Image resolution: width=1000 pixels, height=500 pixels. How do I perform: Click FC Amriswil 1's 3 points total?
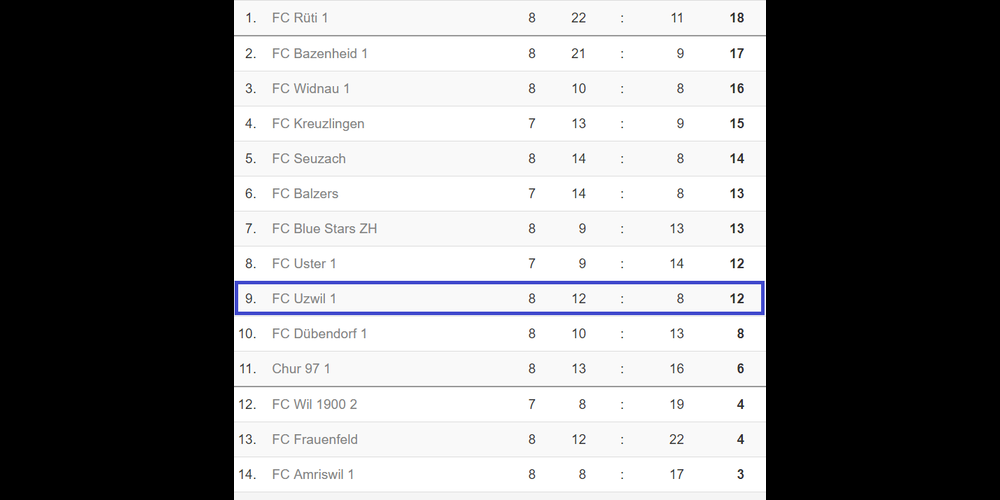(740, 474)
